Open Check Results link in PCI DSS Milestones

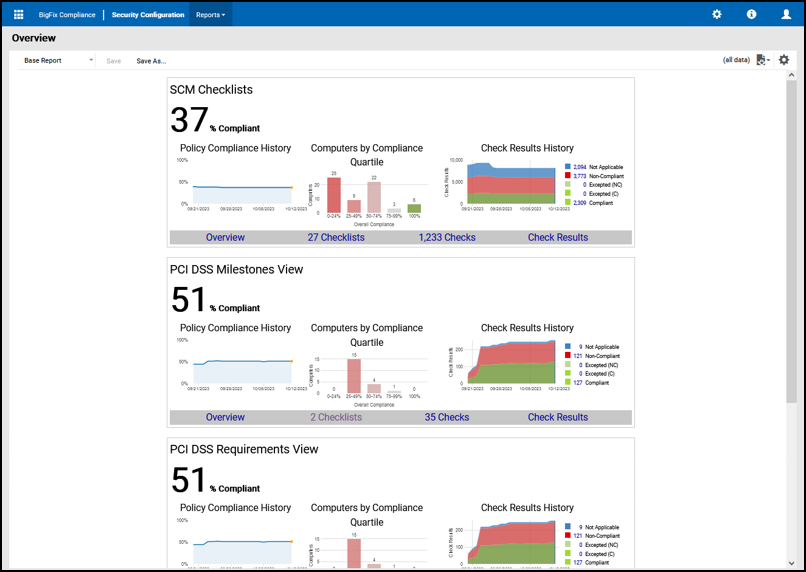point(558,418)
